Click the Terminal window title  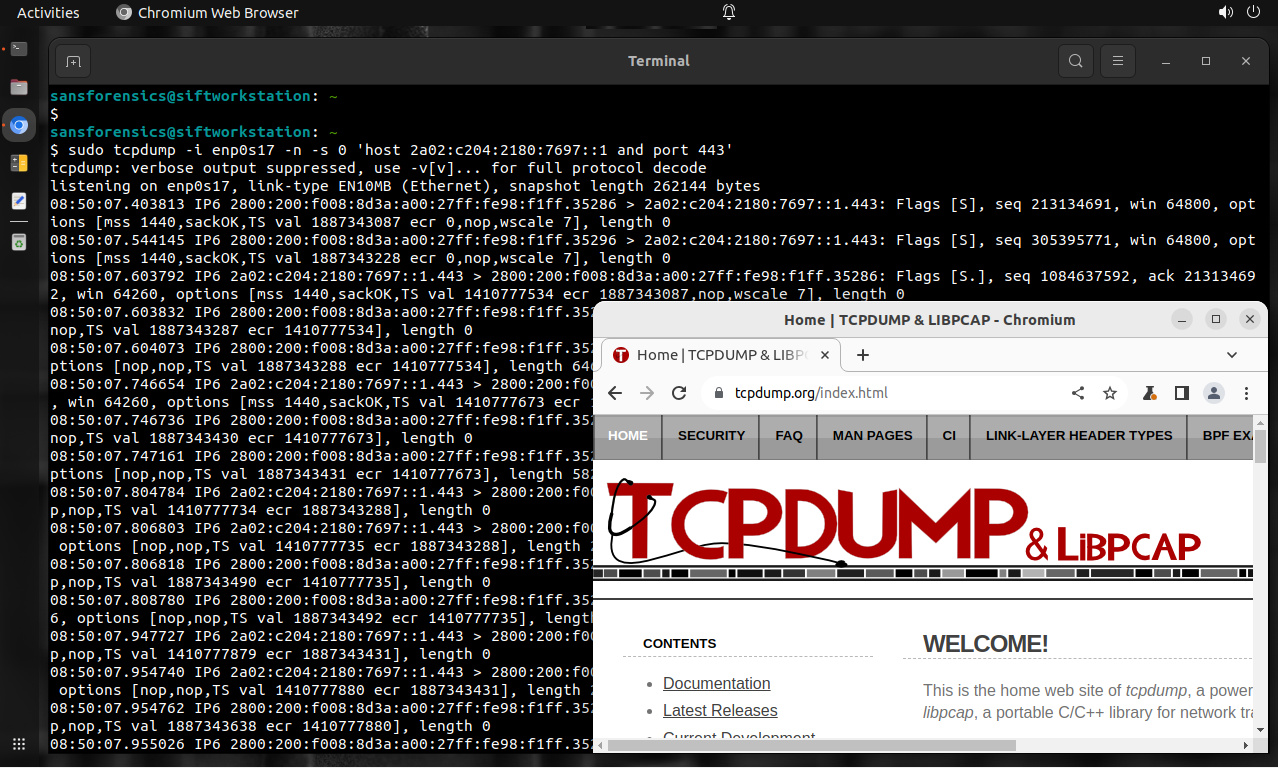coord(659,61)
